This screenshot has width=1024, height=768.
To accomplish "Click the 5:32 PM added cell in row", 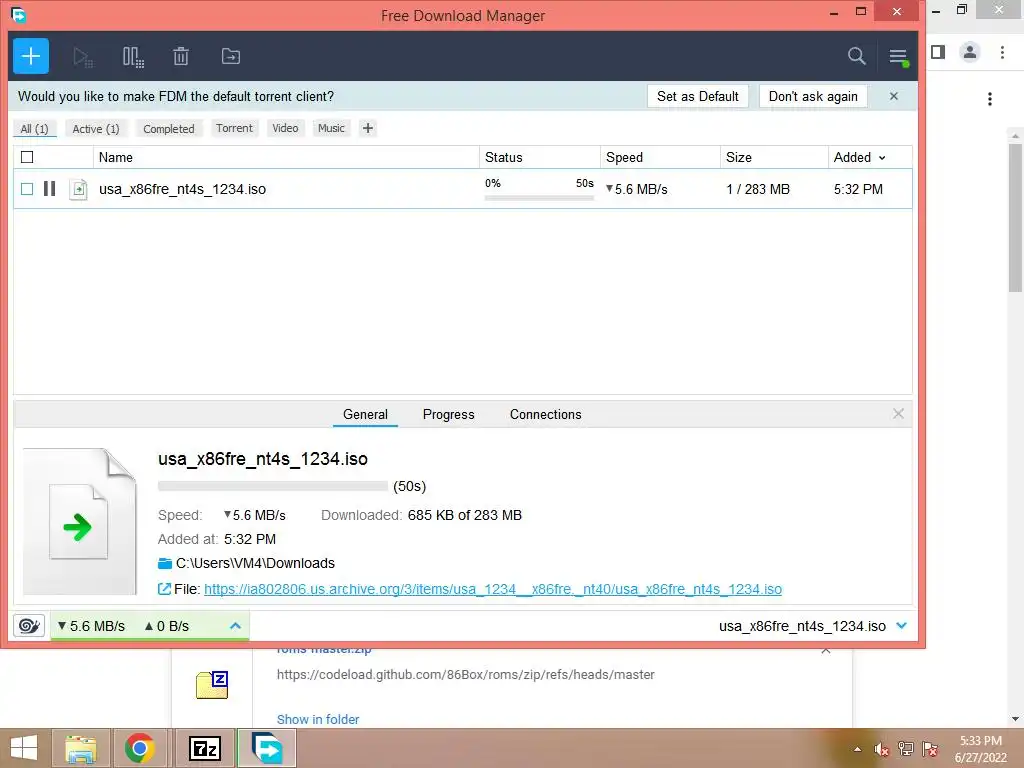I will click(x=858, y=189).
